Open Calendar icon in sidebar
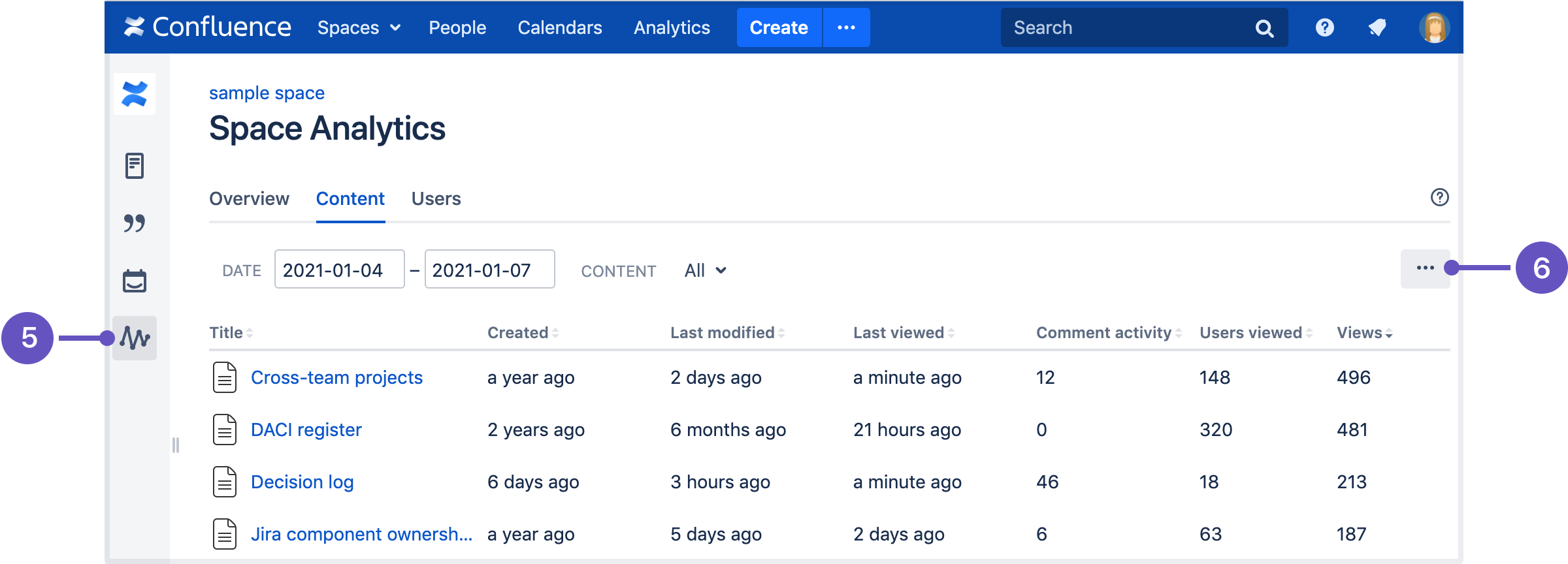 (135, 281)
